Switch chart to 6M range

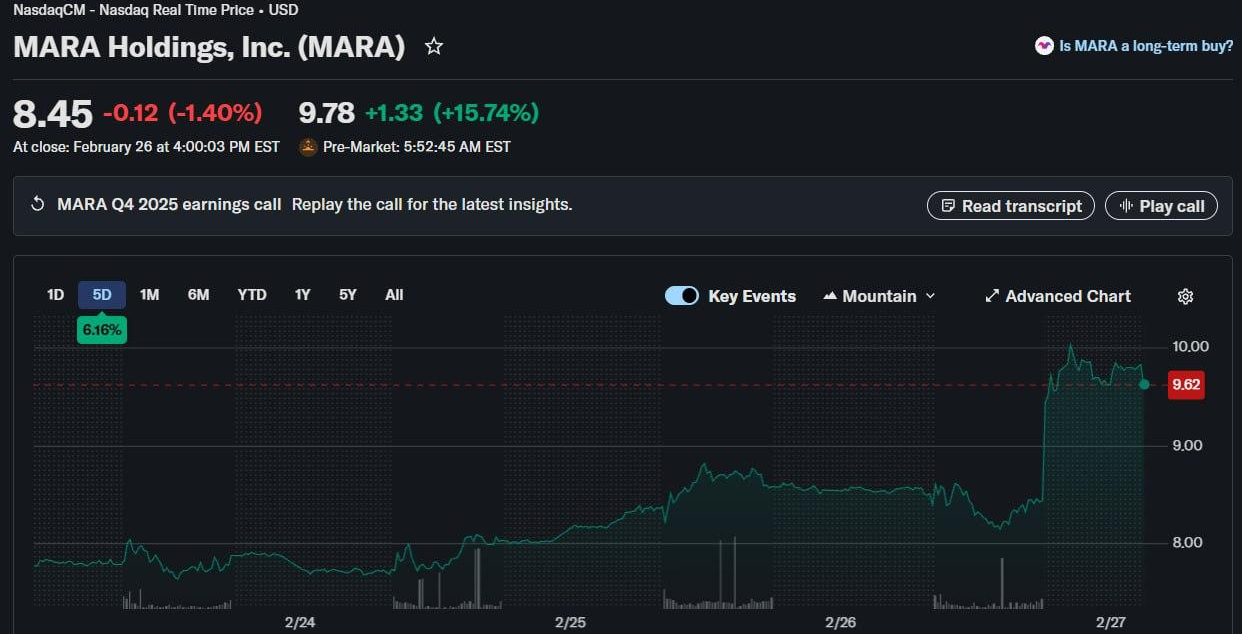(x=198, y=295)
